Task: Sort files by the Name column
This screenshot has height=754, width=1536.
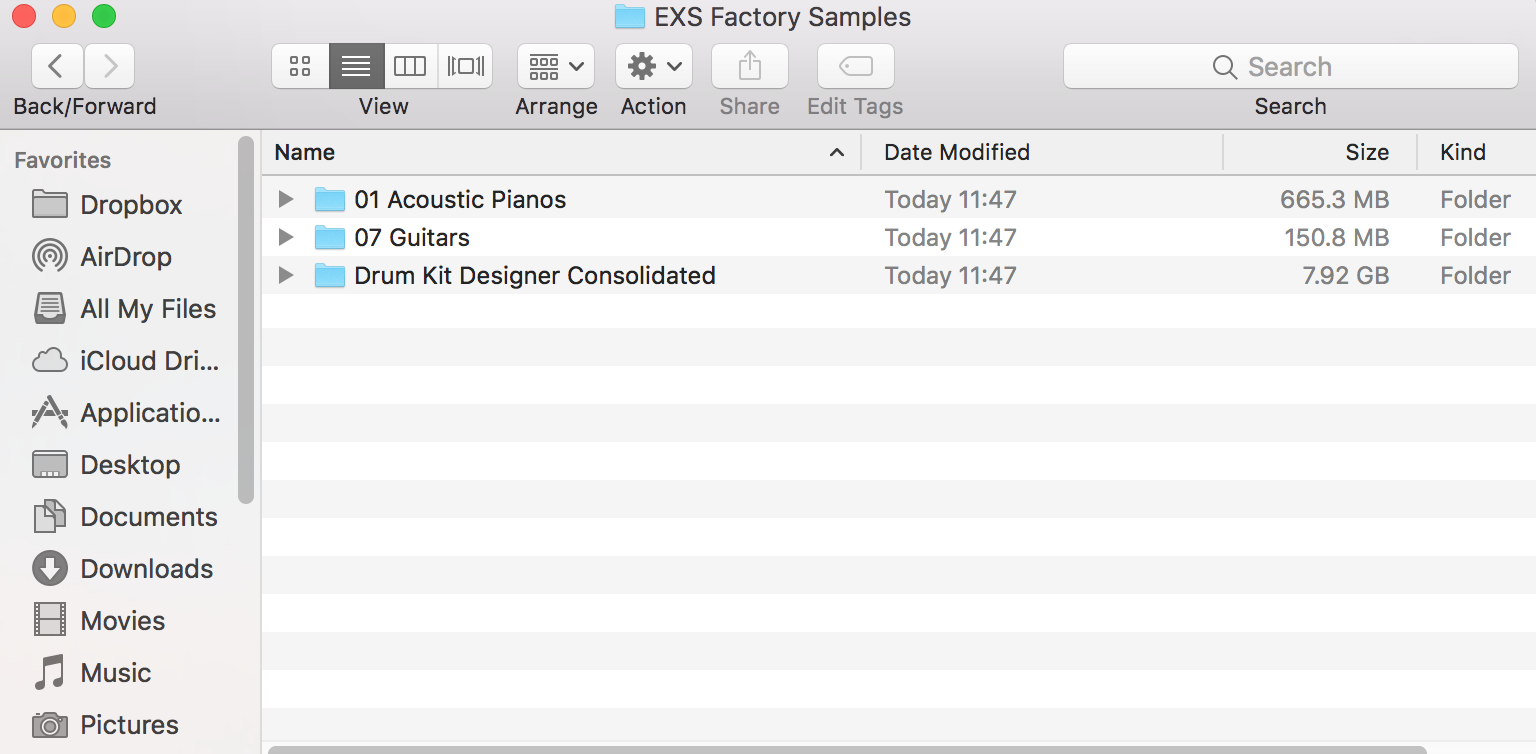Action: (x=305, y=152)
